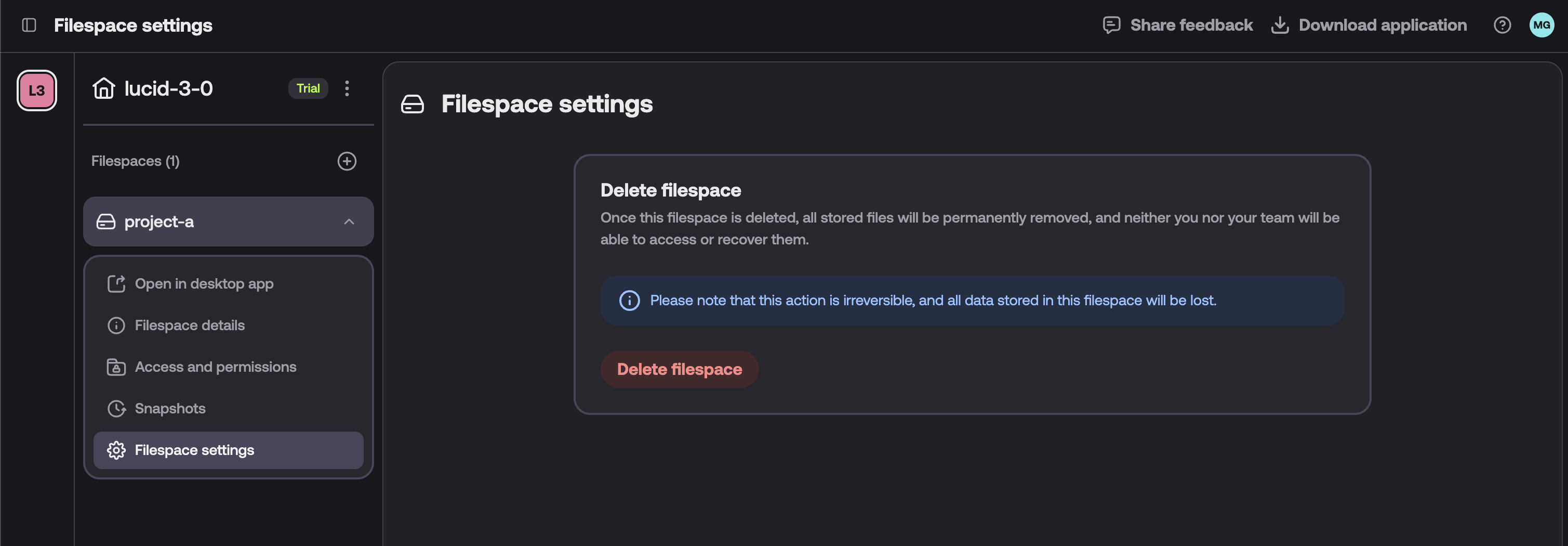Click the Filespaces (1) label
This screenshot has height=546, width=1568.
135,161
